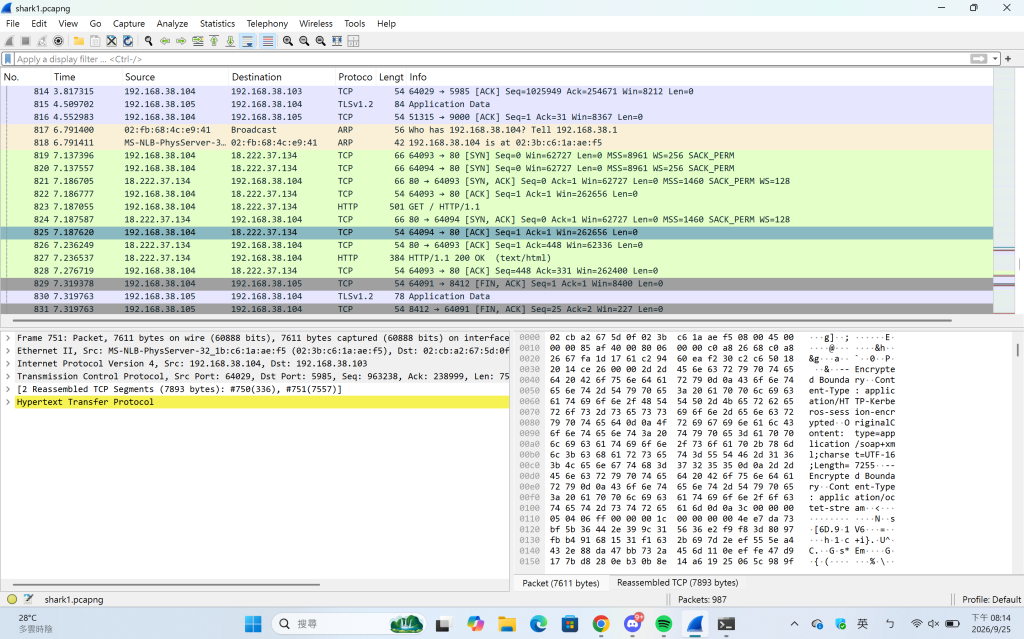The width and height of the screenshot is (1024, 639).
Task: Open the Windows Start menu
Action: click(x=253, y=624)
